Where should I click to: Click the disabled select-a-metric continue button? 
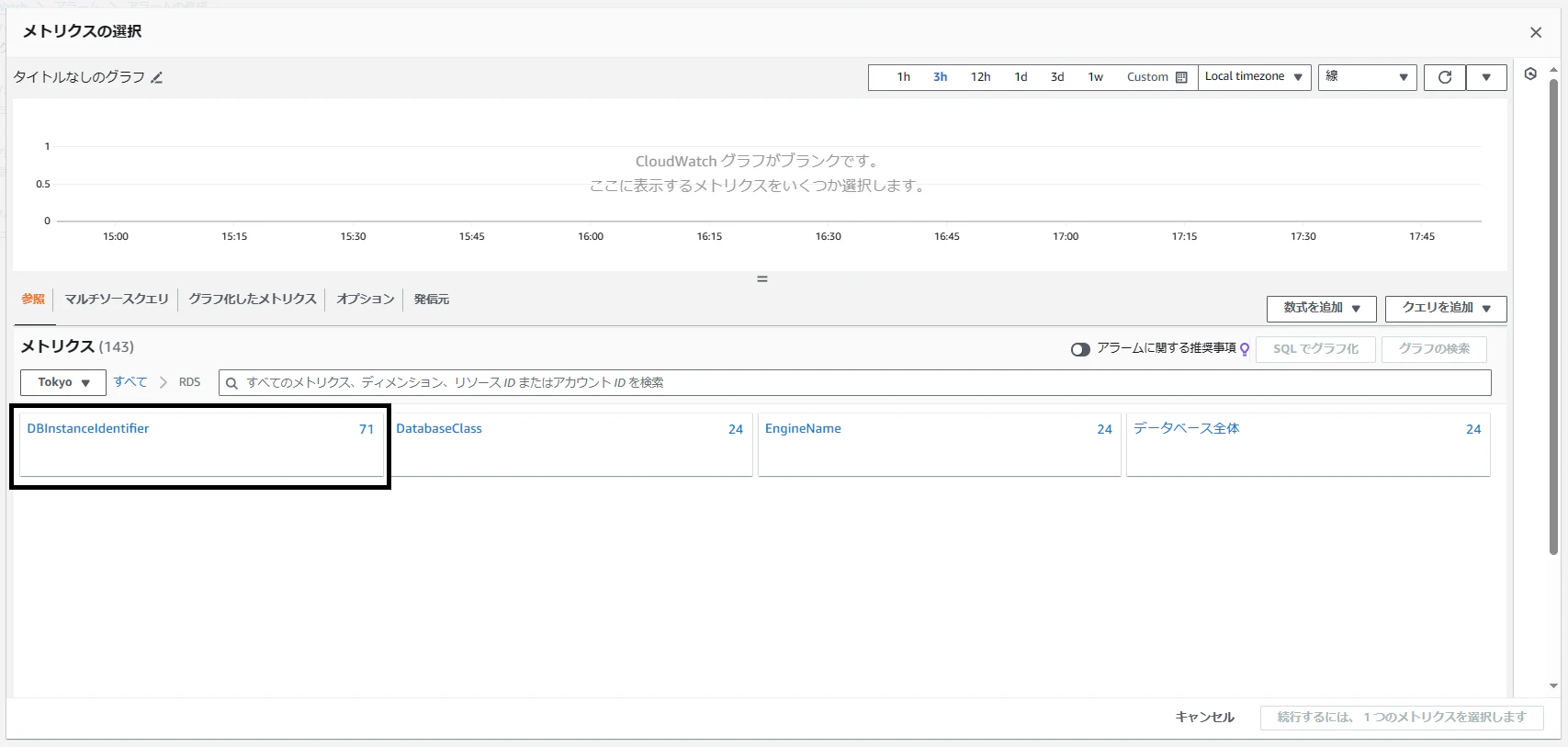pyautogui.click(x=1402, y=718)
